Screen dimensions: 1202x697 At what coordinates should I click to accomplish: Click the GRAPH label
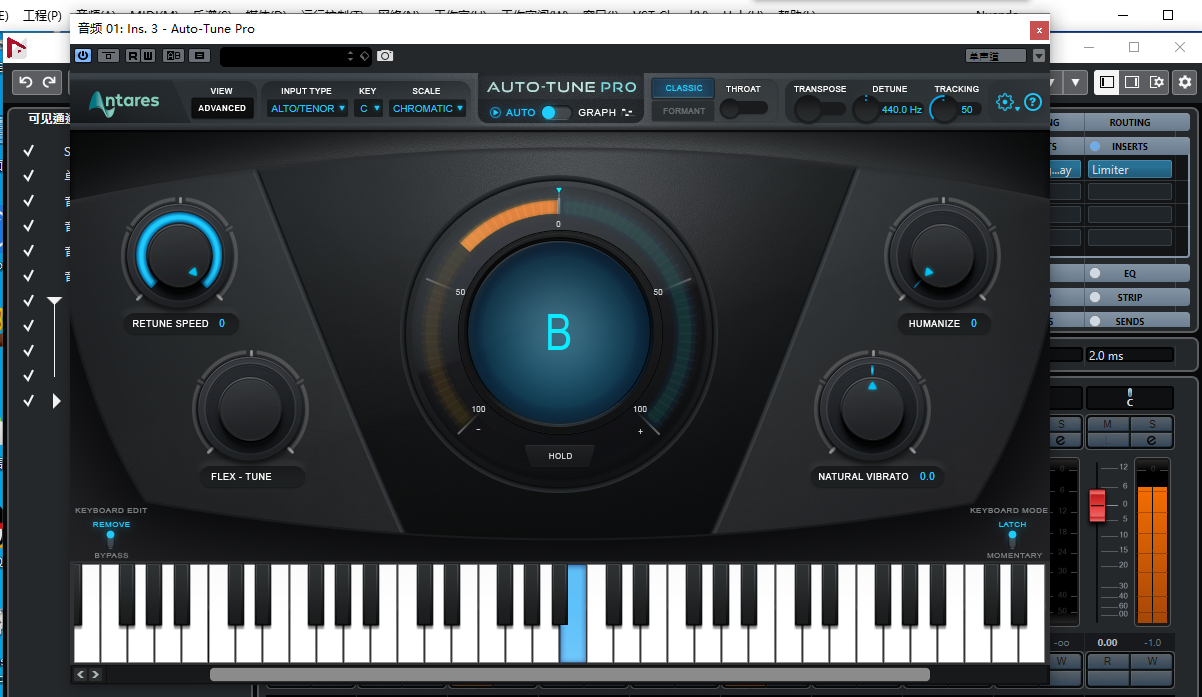(597, 113)
